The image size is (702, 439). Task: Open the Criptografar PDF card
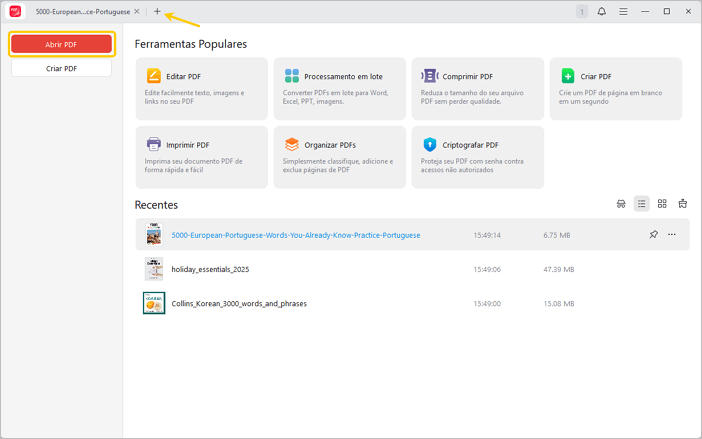click(478, 157)
